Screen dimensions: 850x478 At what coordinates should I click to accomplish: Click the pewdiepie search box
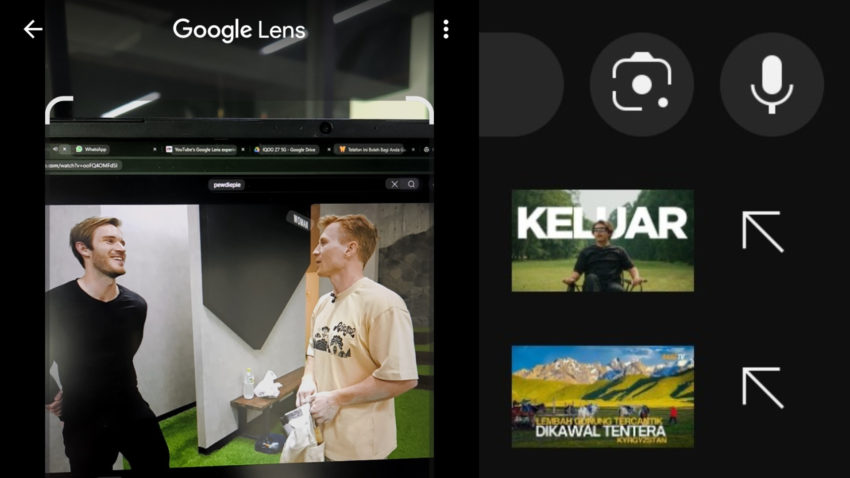227,185
